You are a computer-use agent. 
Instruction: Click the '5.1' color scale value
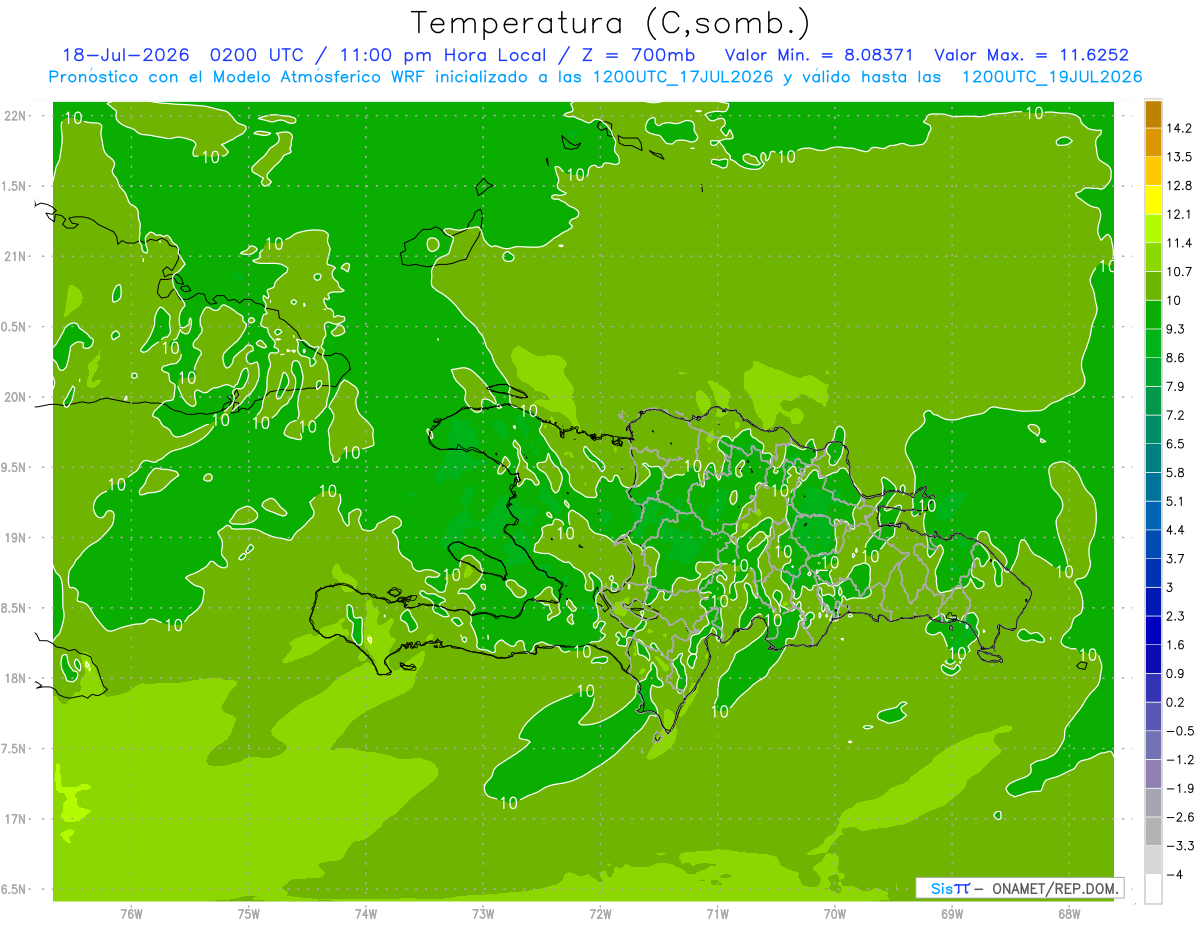click(x=1176, y=501)
